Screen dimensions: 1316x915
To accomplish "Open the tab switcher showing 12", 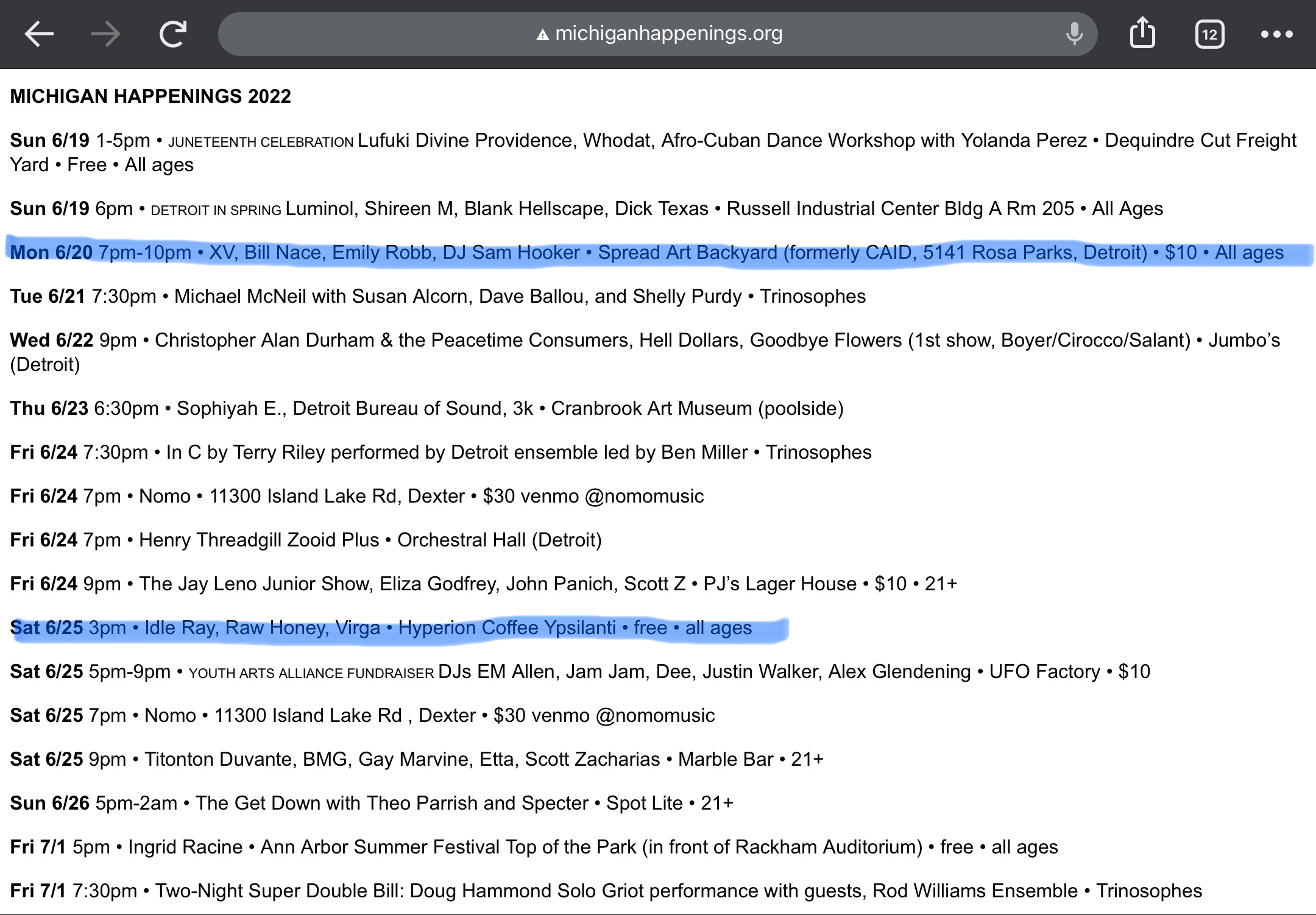I will point(1209,34).
